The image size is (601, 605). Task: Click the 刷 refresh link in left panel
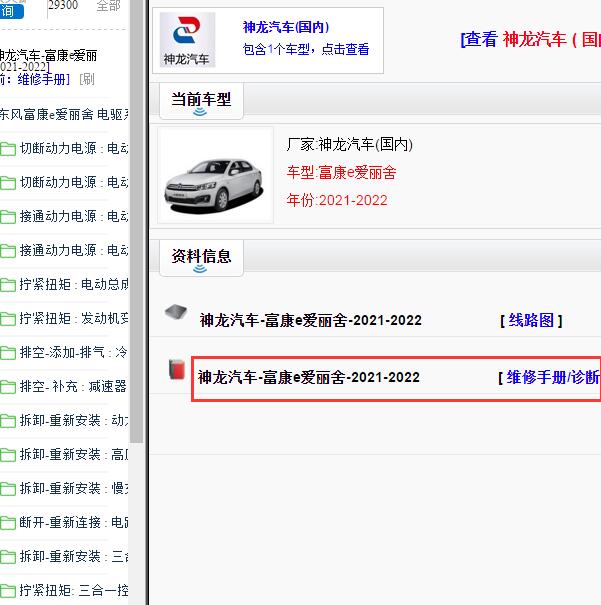click(x=87, y=79)
